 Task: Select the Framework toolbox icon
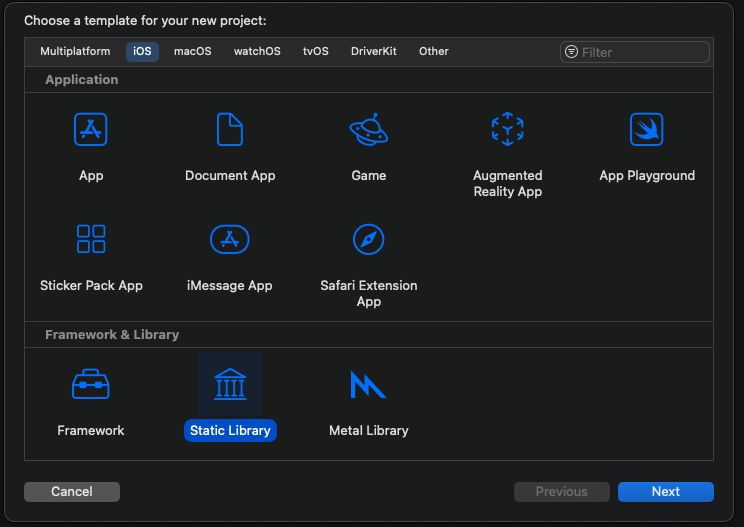tap(91, 384)
